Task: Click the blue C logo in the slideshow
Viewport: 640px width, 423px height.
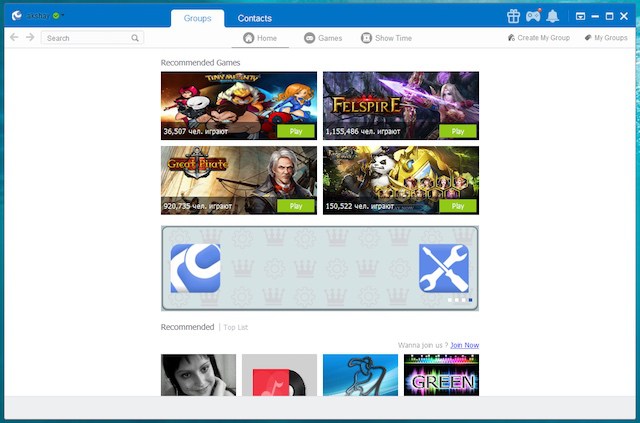Action: (196, 268)
